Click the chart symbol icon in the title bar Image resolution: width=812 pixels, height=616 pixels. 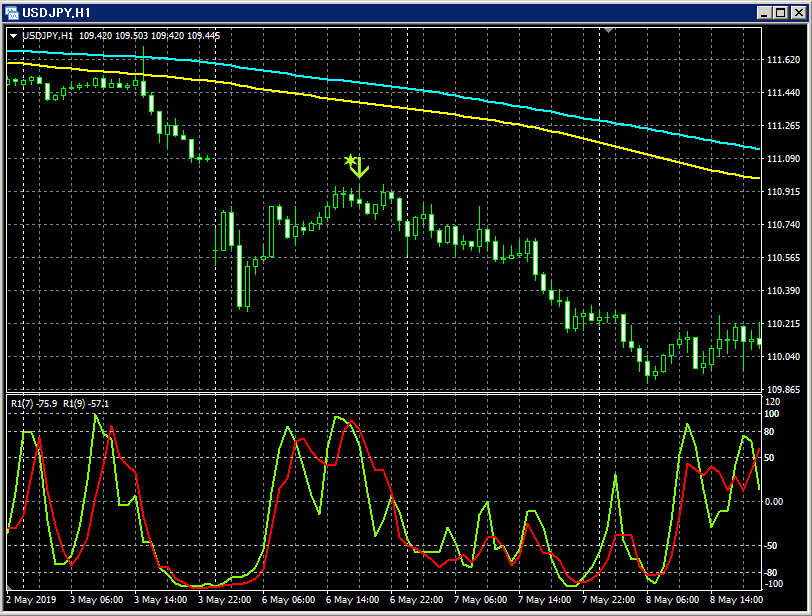(x=13, y=14)
